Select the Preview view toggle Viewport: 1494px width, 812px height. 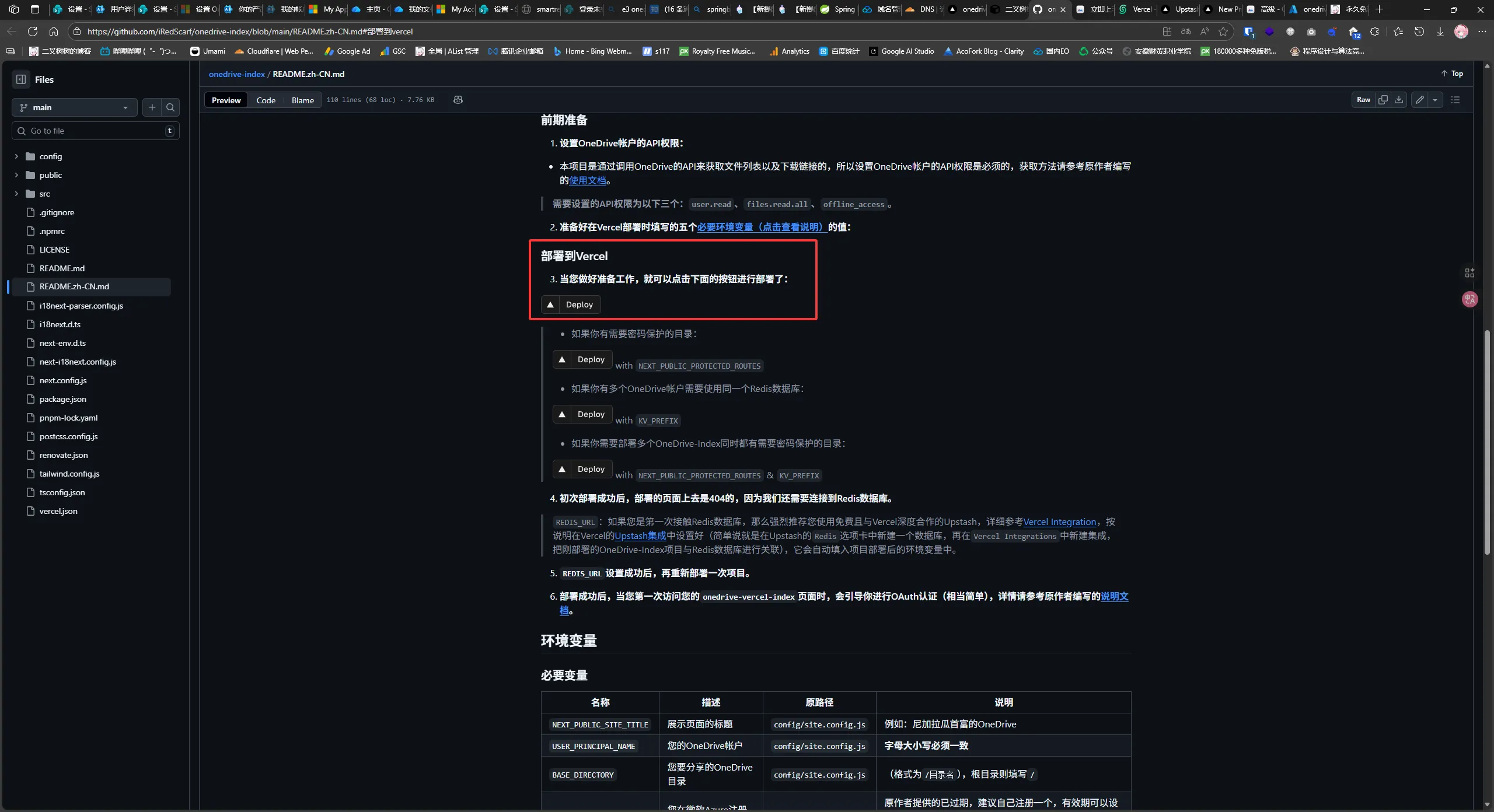click(x=226, y=100)
